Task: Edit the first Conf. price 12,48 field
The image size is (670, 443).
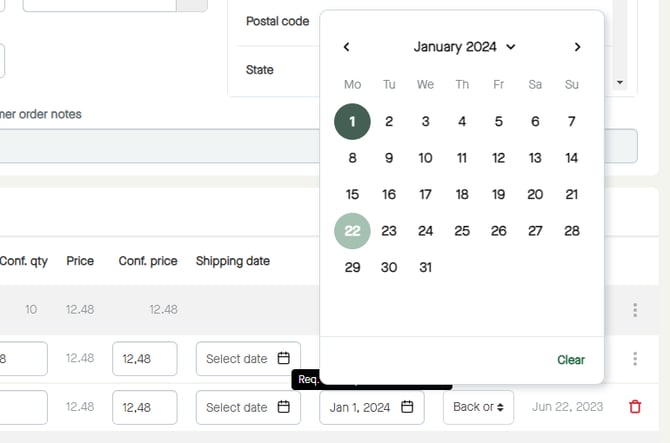Action: point(145,359)
